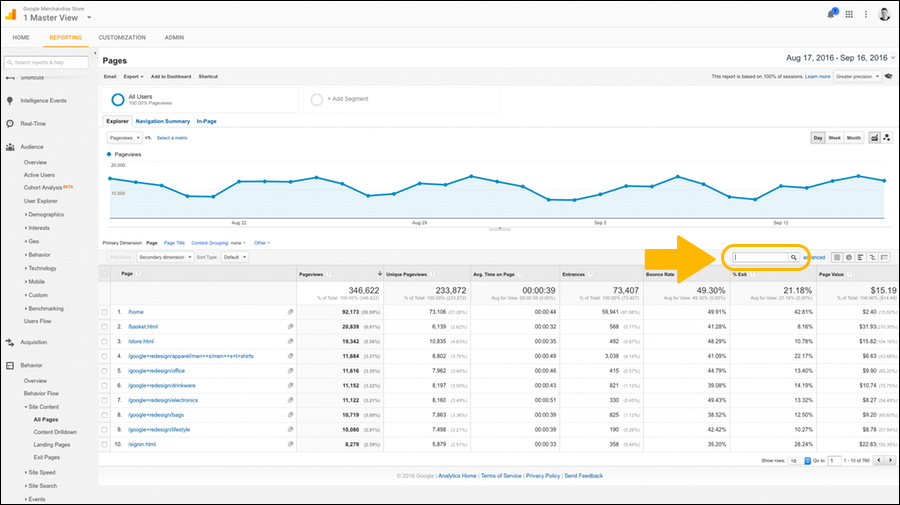Open the Export dropdown

click(x=133, y=76)
